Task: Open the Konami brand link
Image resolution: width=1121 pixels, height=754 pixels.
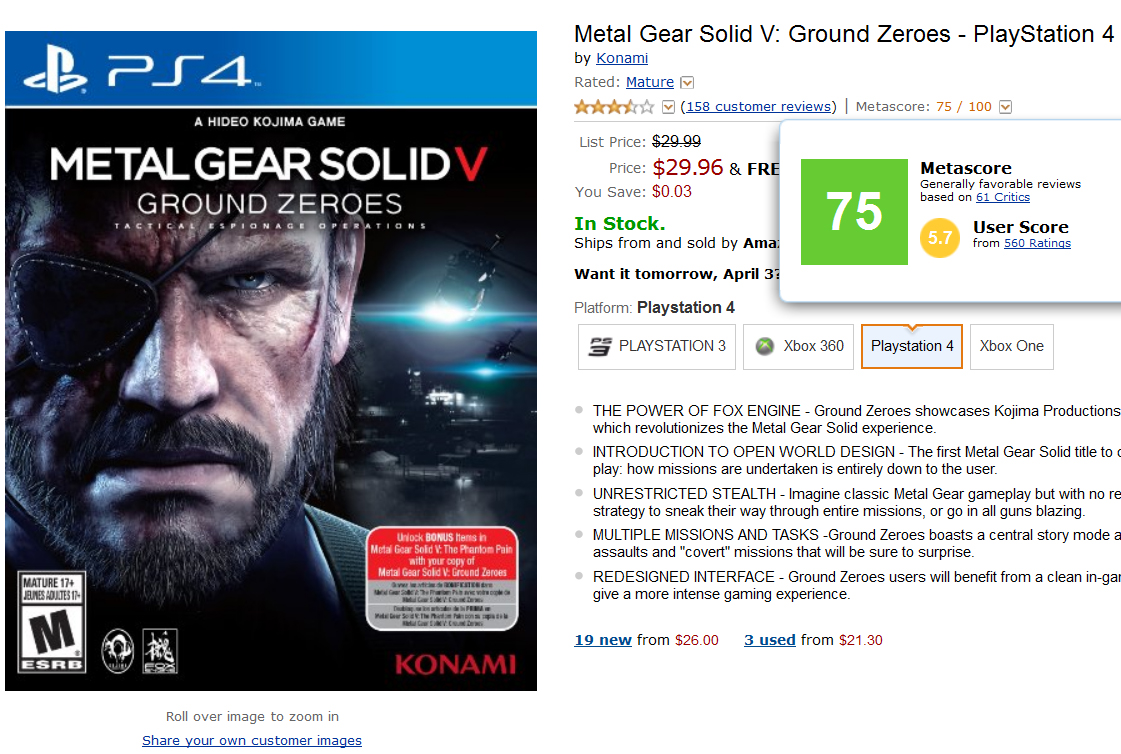Action: coord(622,58)
